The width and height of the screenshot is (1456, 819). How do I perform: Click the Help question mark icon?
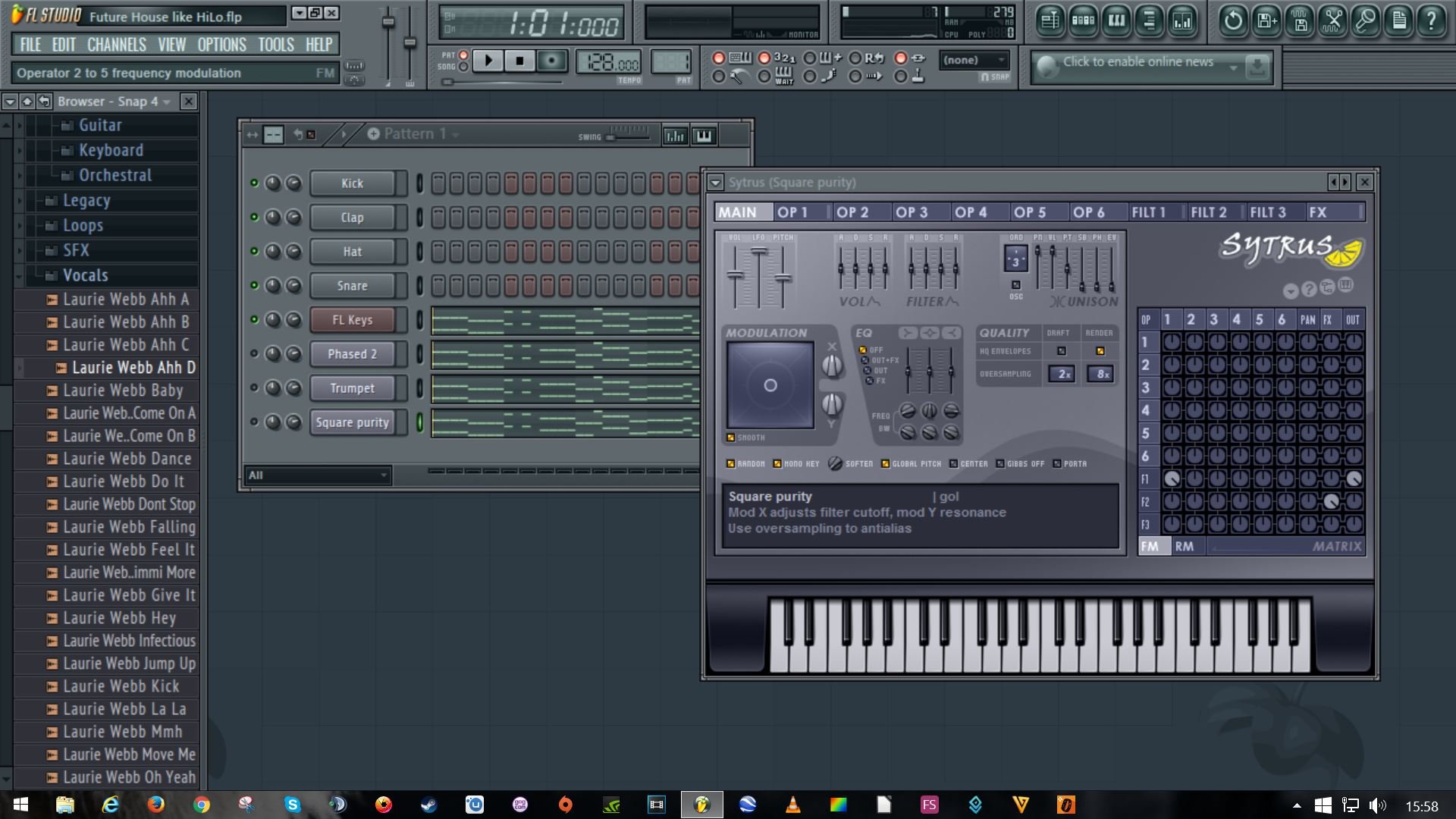pos(1432,20)
